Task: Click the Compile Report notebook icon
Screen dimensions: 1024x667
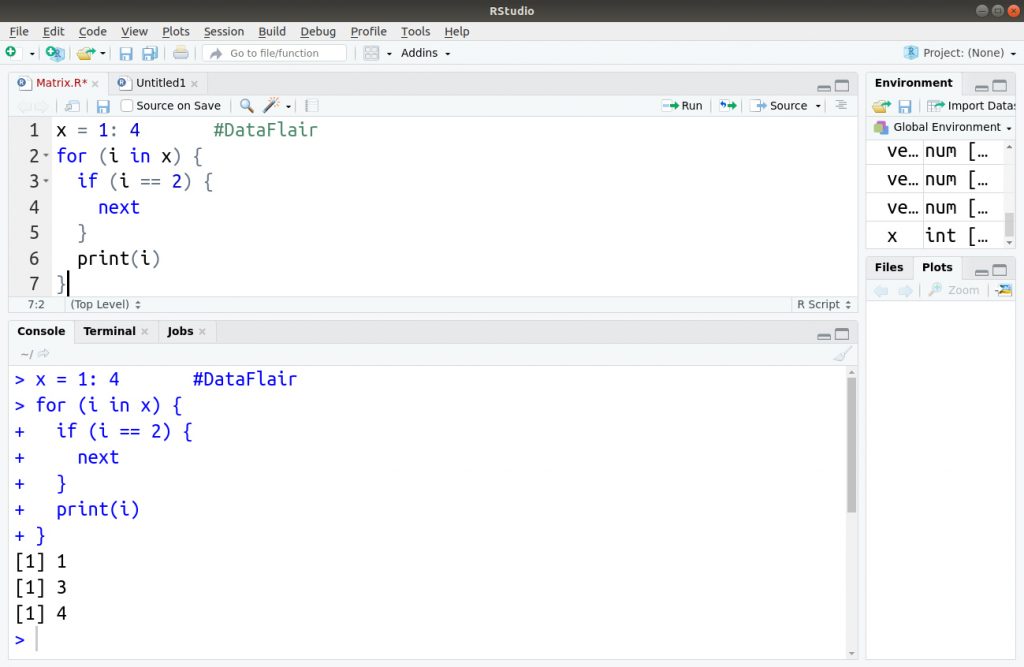Action: click(x=312, y=106)
